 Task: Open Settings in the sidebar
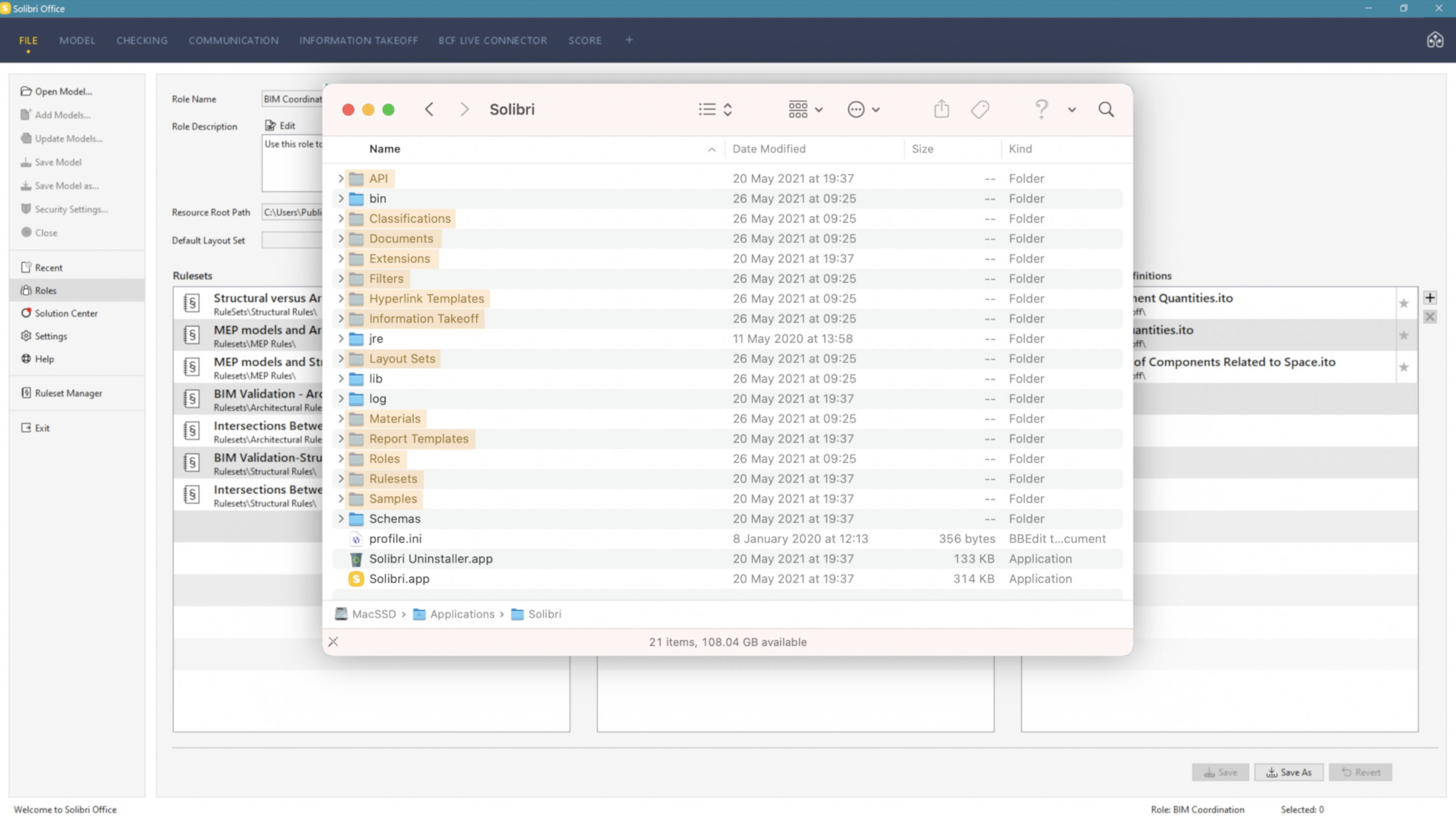point(44,336)
